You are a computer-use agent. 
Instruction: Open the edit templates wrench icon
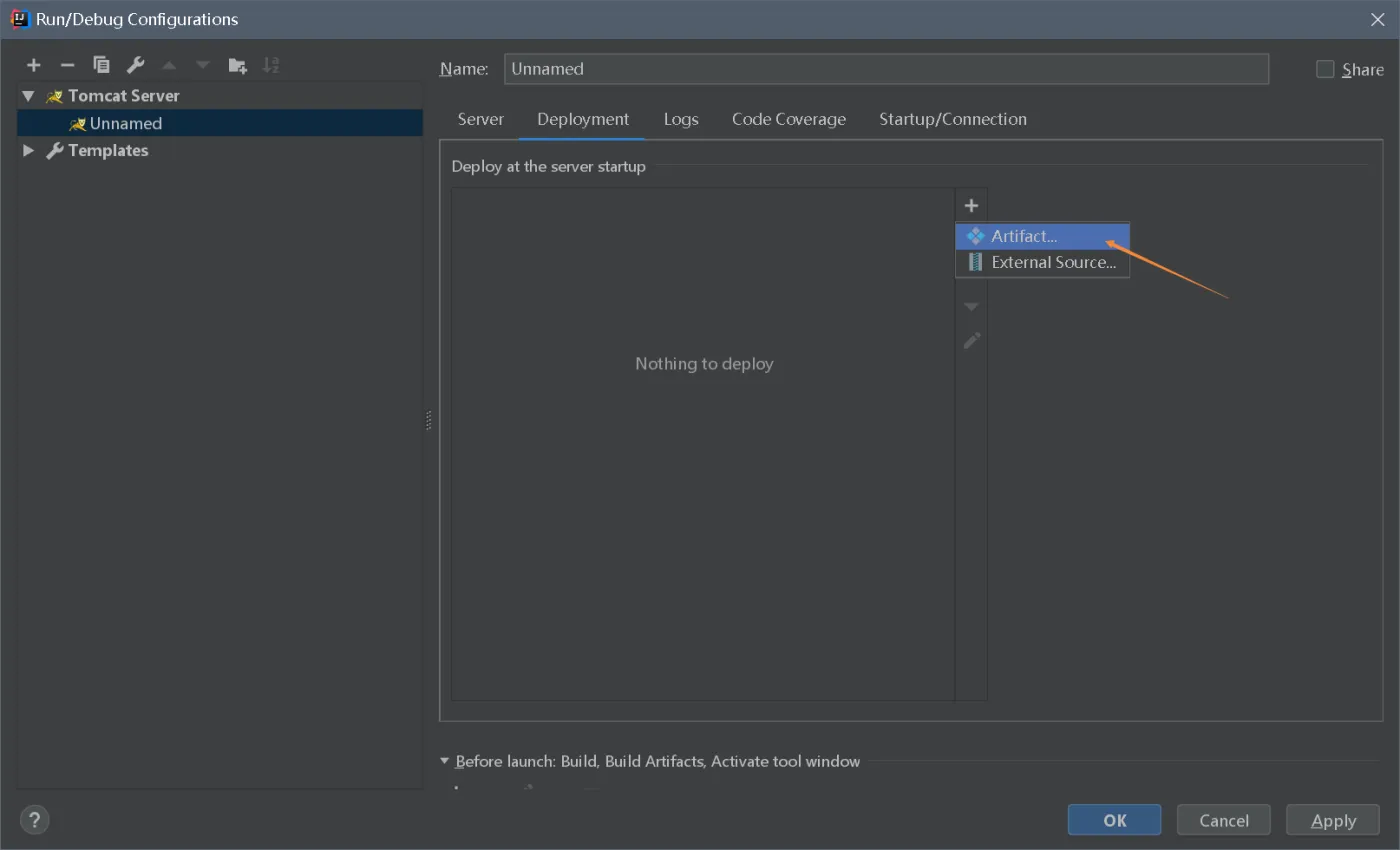tap(135, 65)
